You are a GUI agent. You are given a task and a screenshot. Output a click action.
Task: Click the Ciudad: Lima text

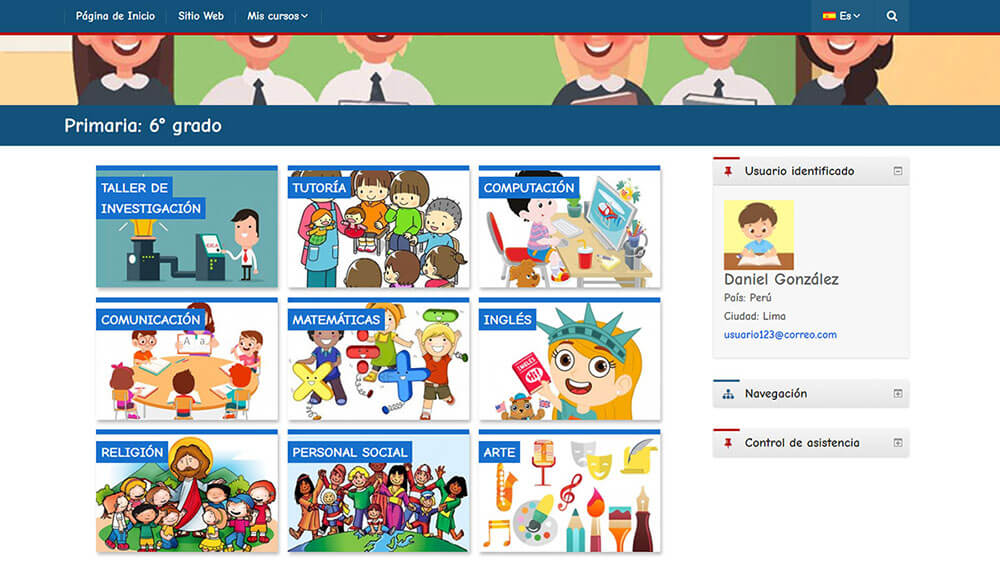[x=754, y=316]
